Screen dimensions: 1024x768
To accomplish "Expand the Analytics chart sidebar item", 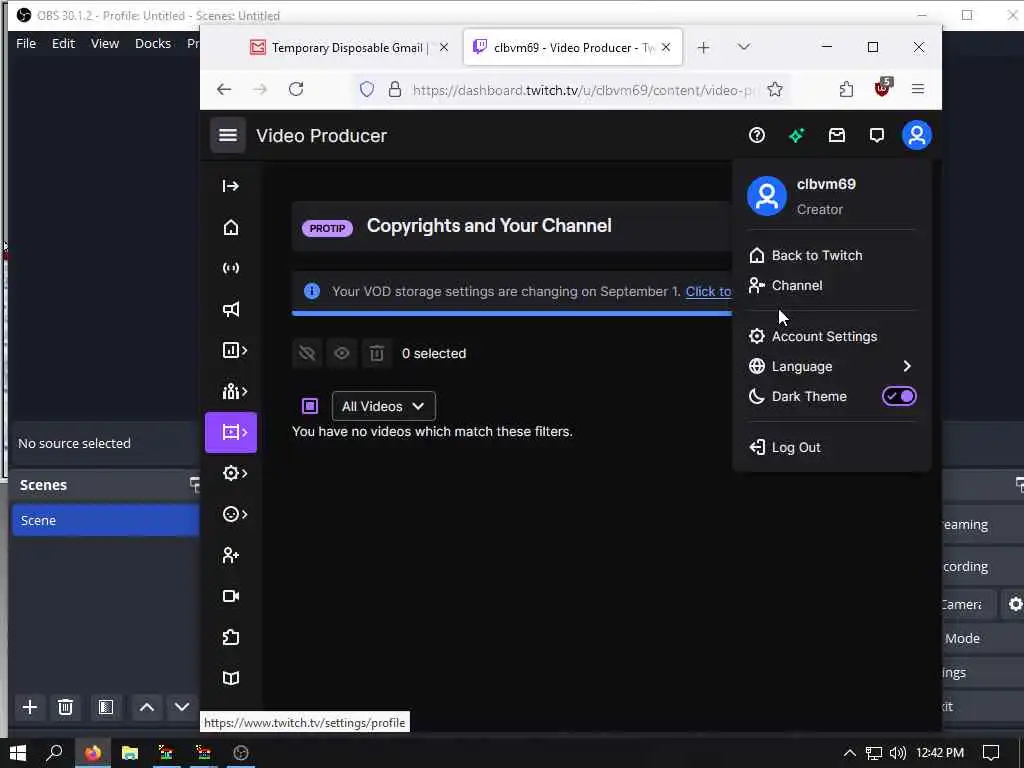I will click(234, 351).
